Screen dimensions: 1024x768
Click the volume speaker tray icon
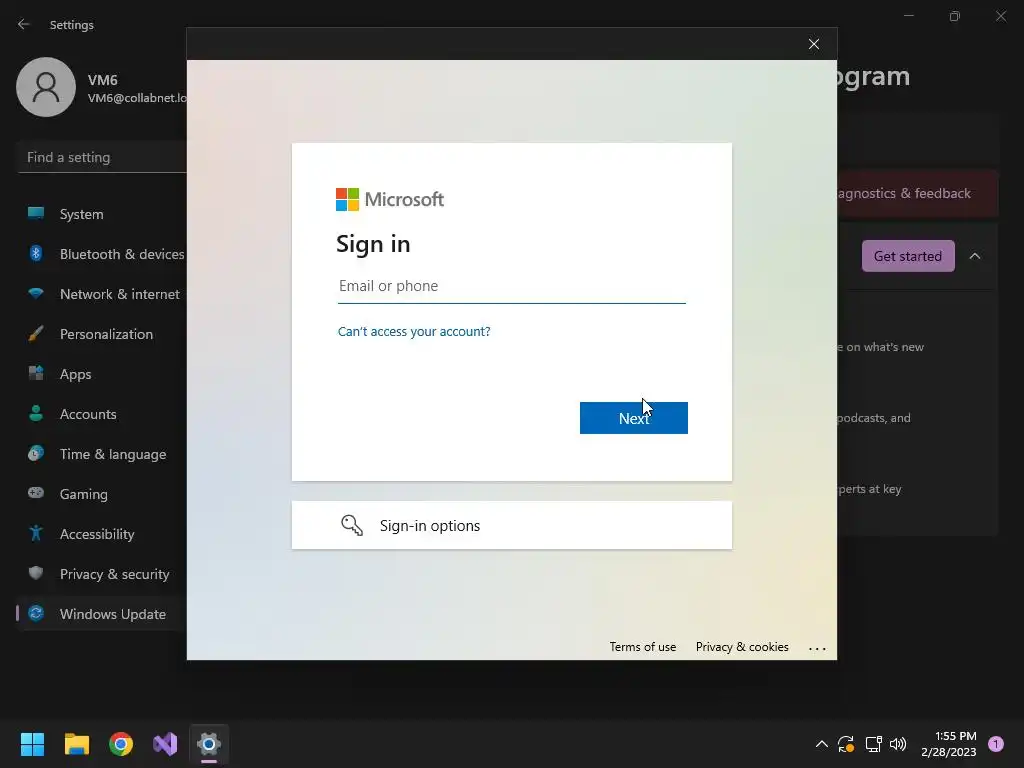(899, 744)
